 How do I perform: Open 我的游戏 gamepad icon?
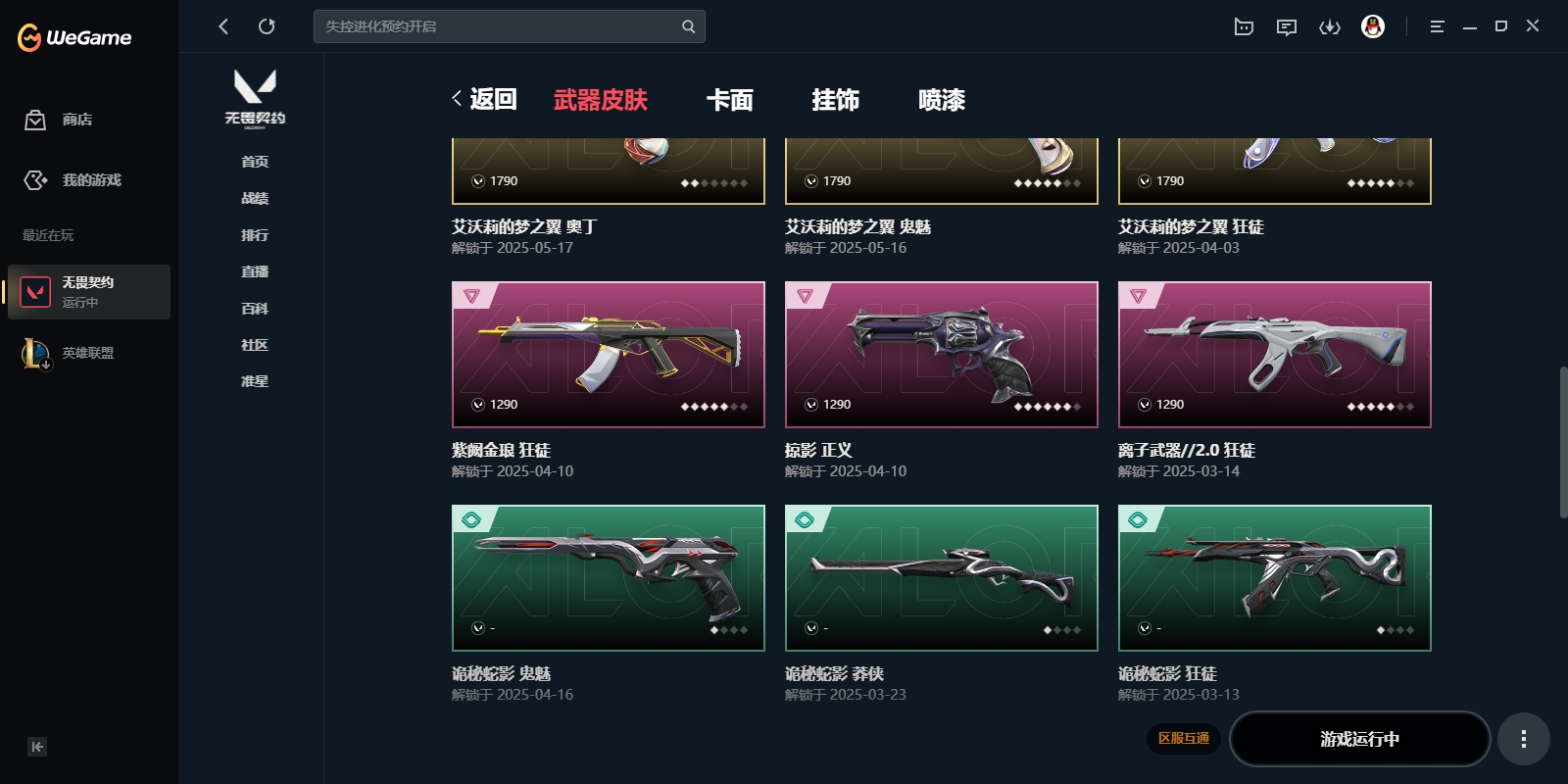35,180
